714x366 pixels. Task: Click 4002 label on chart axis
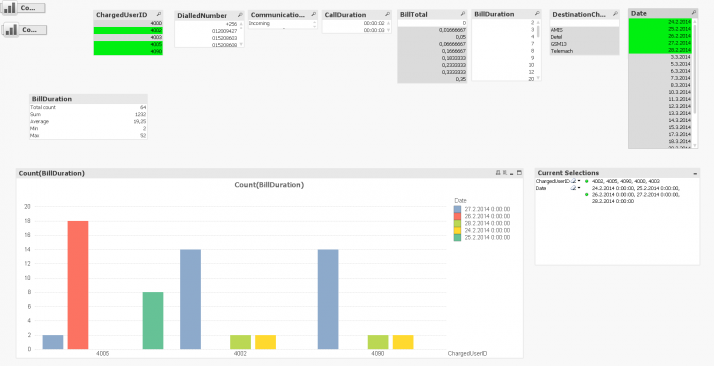240,353
